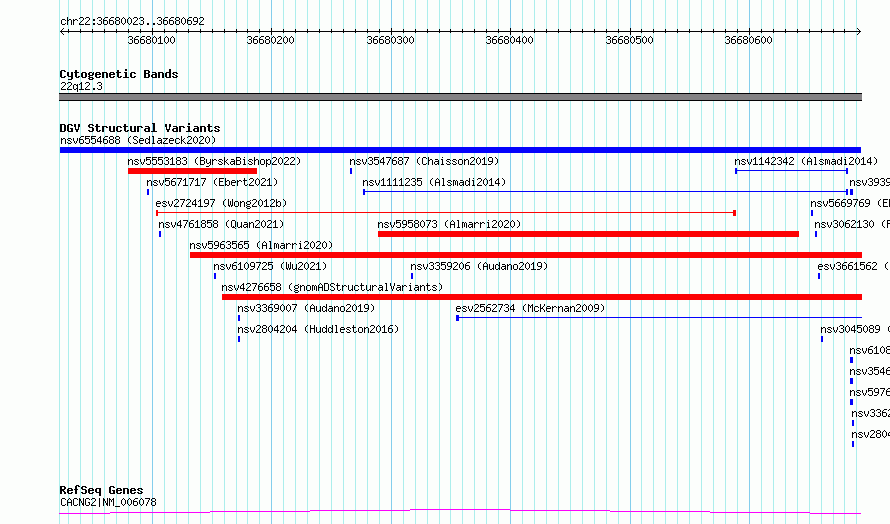Open variant nsv3359206 (Audano2019) label
The height and width of the screenshot is (524, 890).
tap(479, 266)
